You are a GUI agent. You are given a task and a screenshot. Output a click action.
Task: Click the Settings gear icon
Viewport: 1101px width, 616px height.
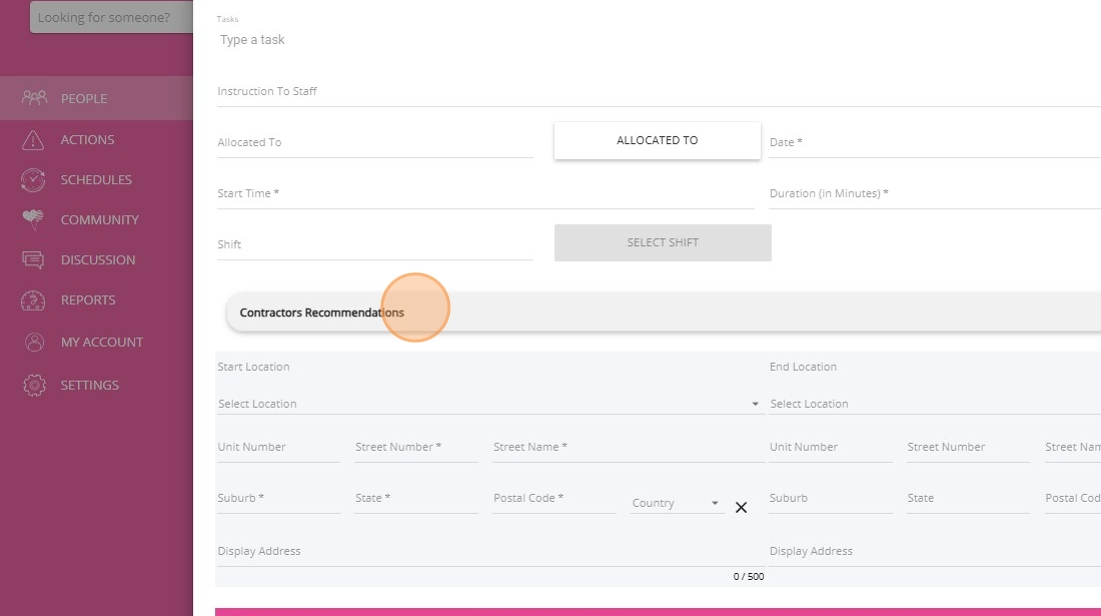(34, 385)
